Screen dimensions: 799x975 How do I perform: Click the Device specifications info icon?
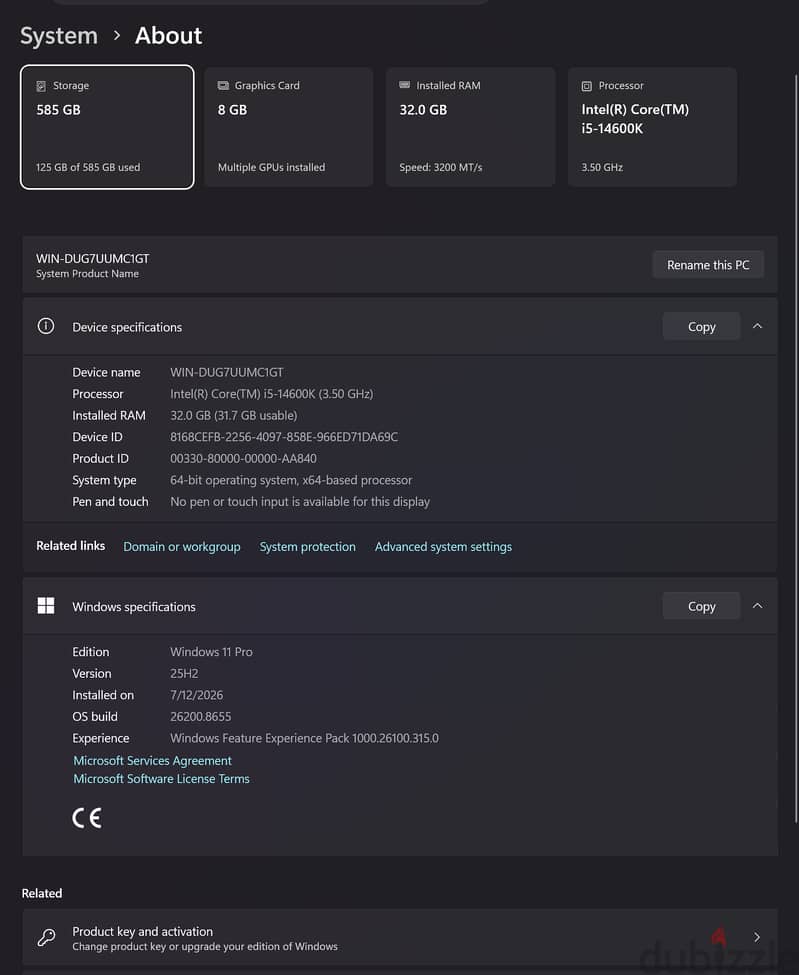point(46,326)
